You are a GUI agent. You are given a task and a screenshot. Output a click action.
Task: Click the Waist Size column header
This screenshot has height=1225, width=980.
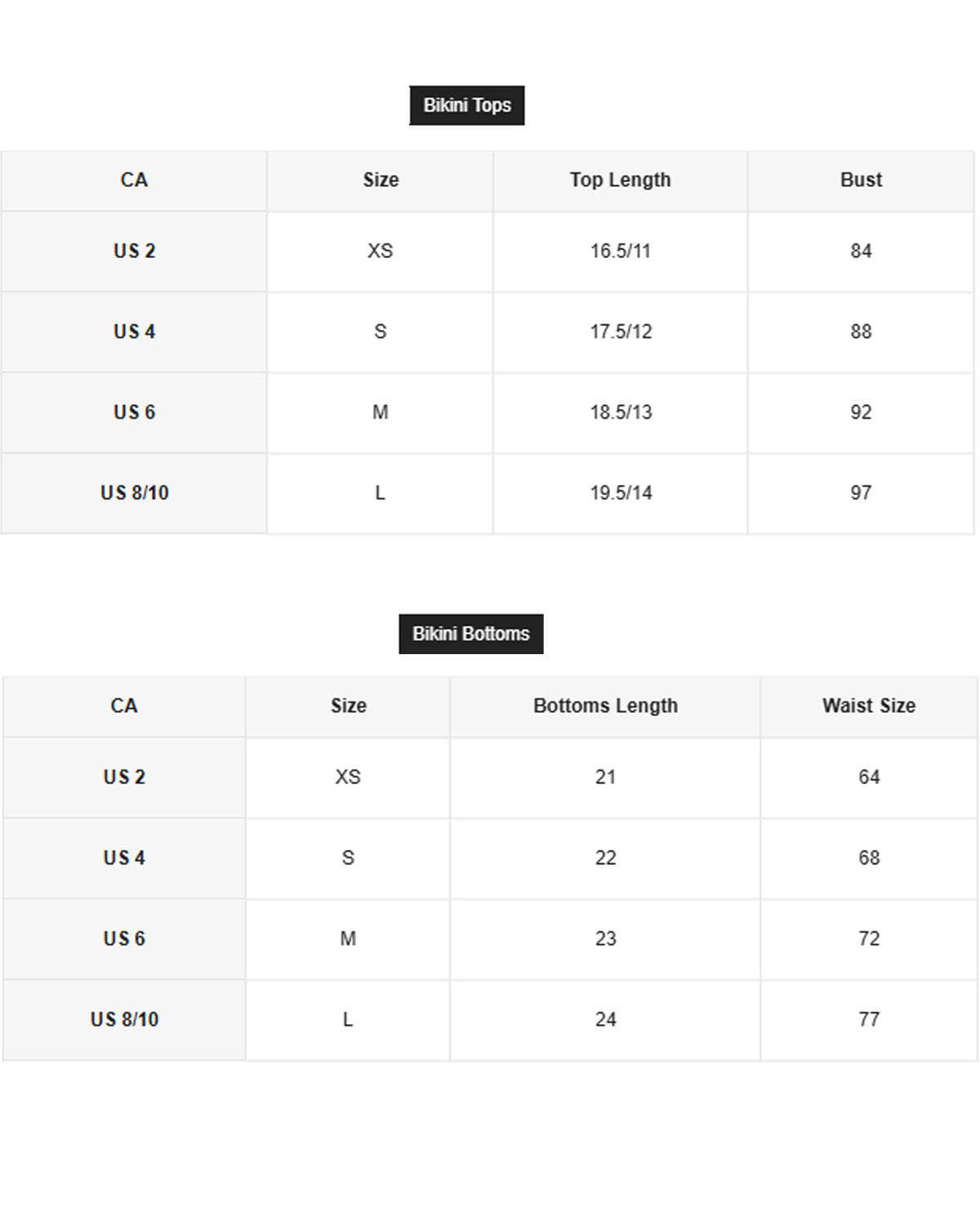[x=869, y=706]
